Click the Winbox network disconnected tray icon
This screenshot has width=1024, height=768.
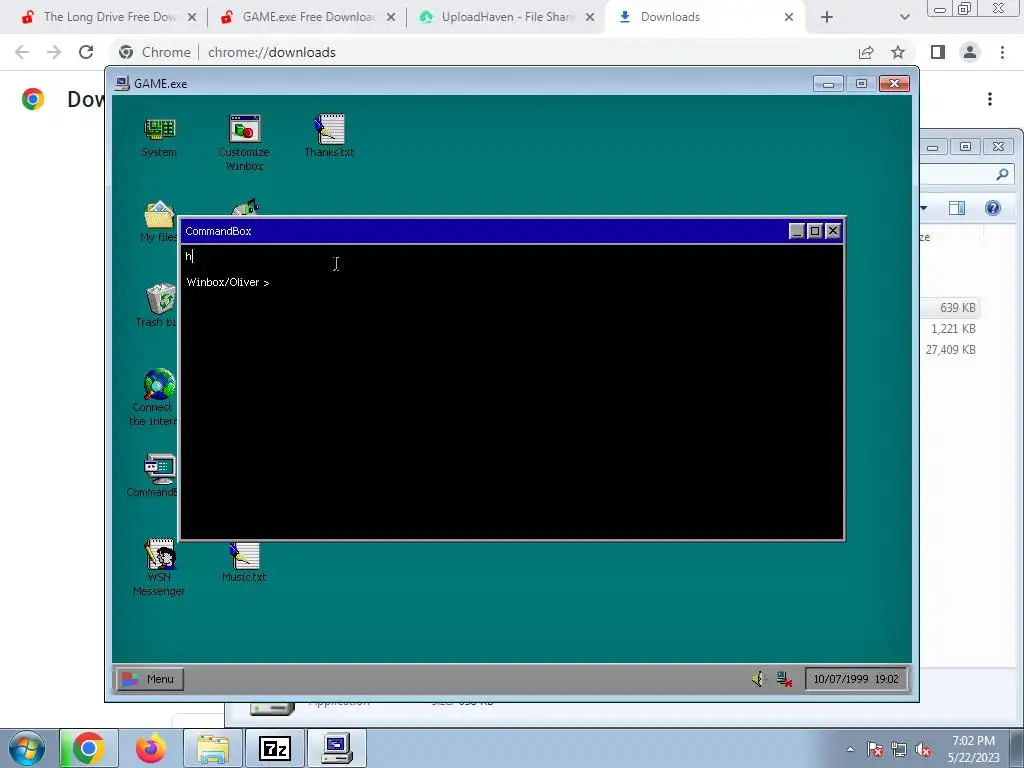(x=784, y=679)
